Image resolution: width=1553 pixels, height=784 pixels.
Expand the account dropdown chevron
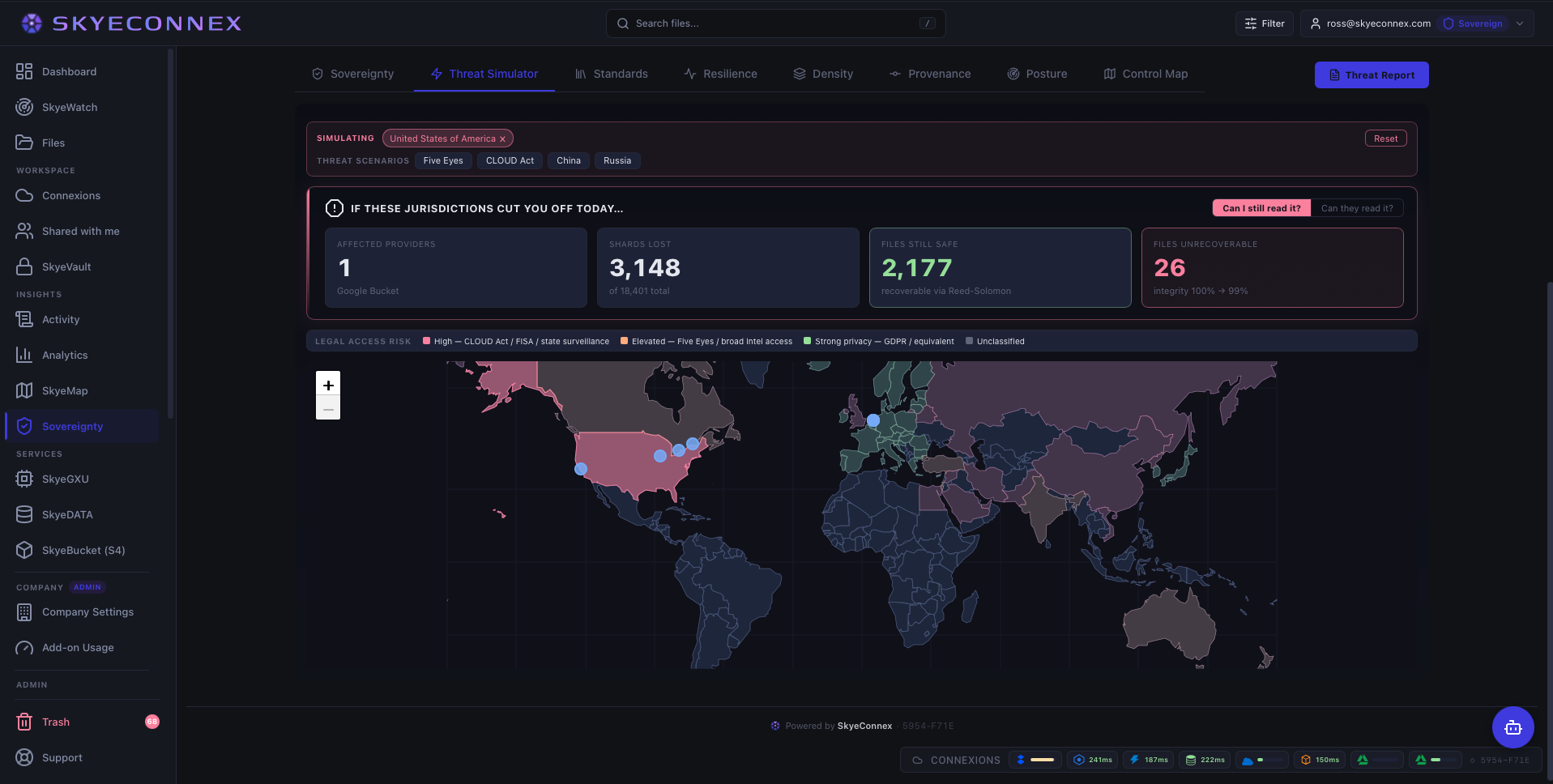pyautogui.click(x=1520, y=23)
